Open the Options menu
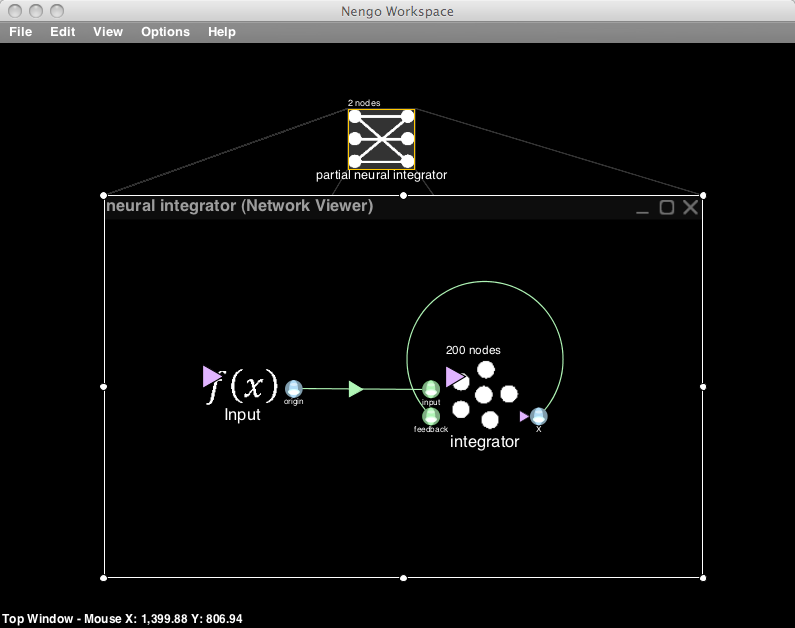 pos(165,32)
